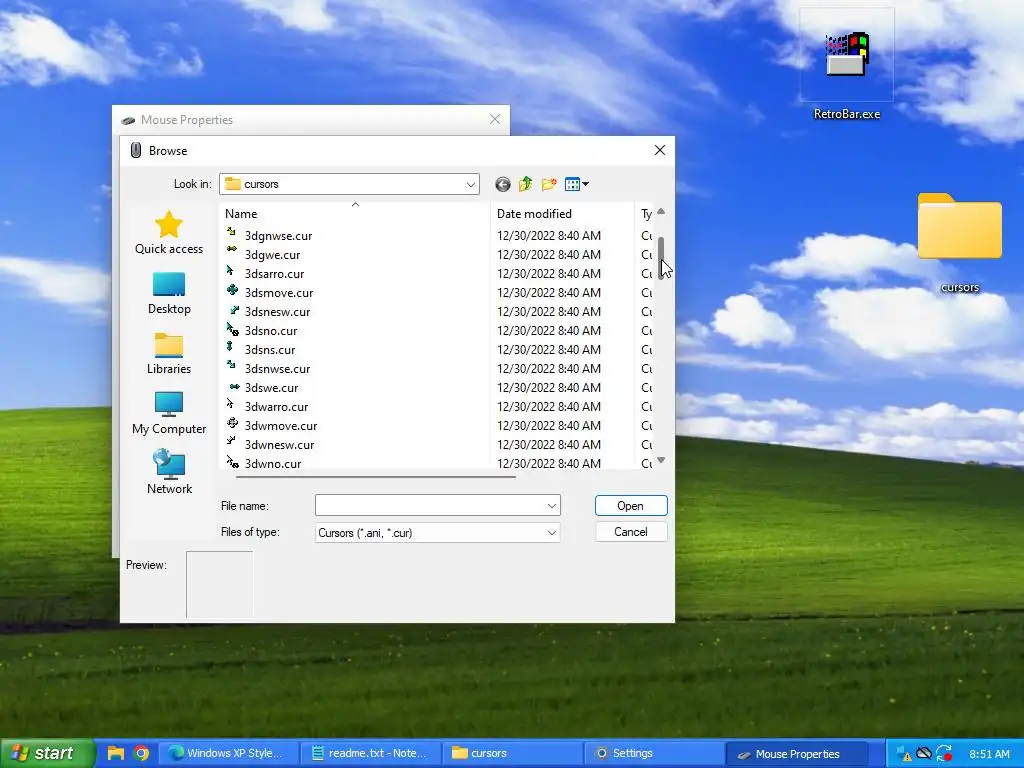Select the 3dwarro.cur cursor icon
The width and height of the screenshot is (1024, 768).
coord(231,403)
